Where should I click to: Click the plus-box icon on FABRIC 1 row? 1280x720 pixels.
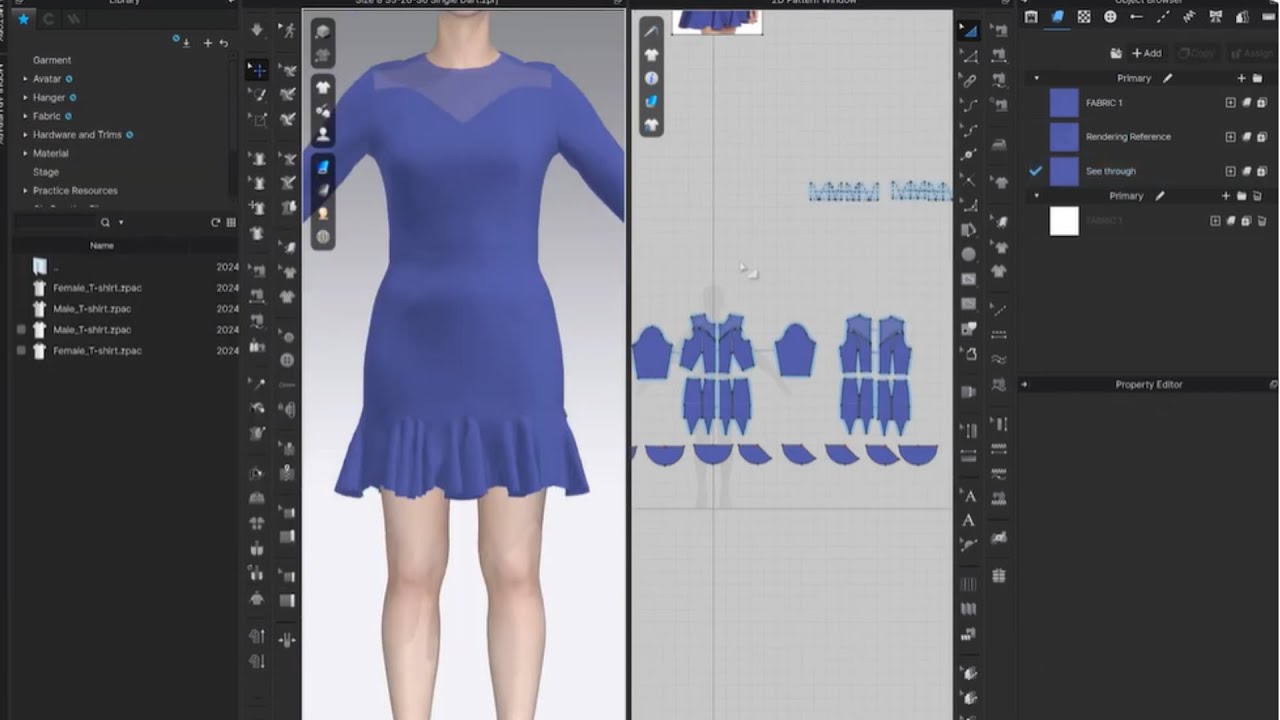point(1231,103)
